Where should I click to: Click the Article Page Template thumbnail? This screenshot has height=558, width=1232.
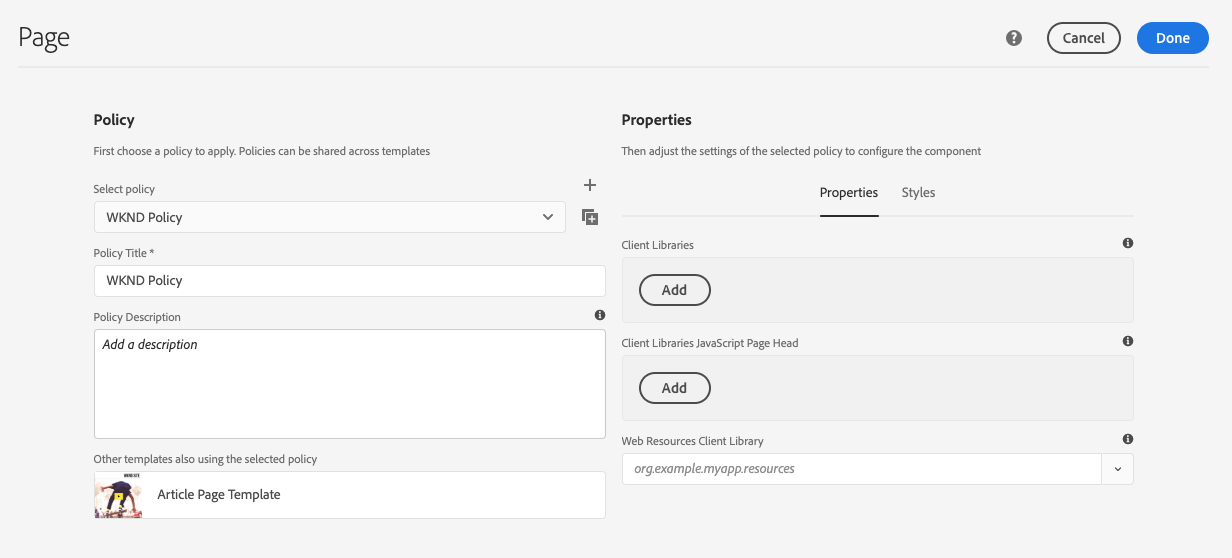(118, 495)
